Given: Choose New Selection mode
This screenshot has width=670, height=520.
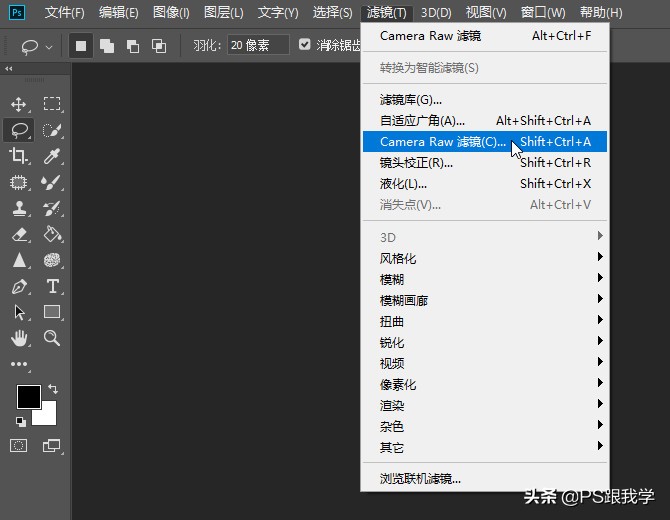Looking at the screenshot, I should [81, 46].
